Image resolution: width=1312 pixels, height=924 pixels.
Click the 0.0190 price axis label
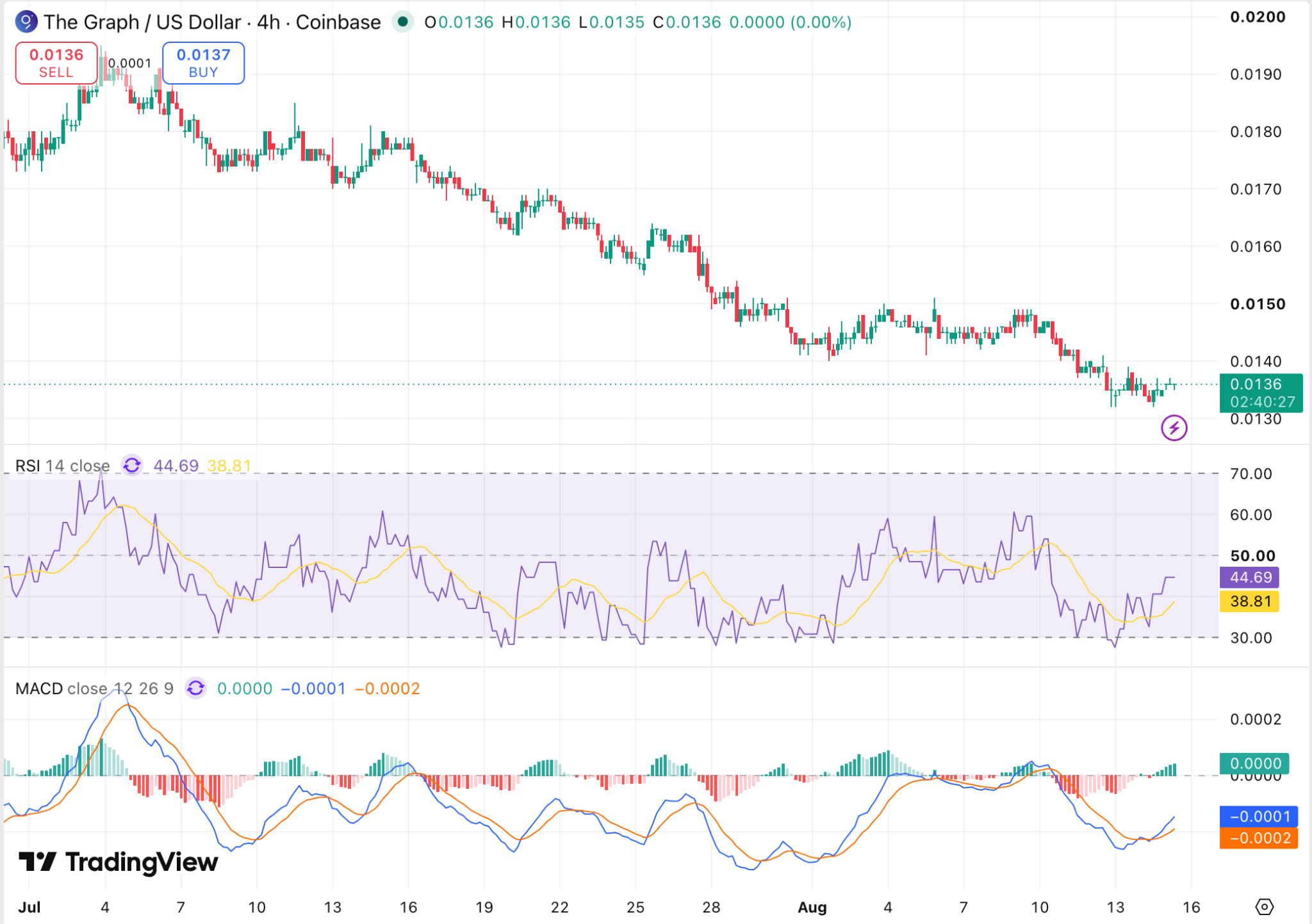tap(1256, 74)
